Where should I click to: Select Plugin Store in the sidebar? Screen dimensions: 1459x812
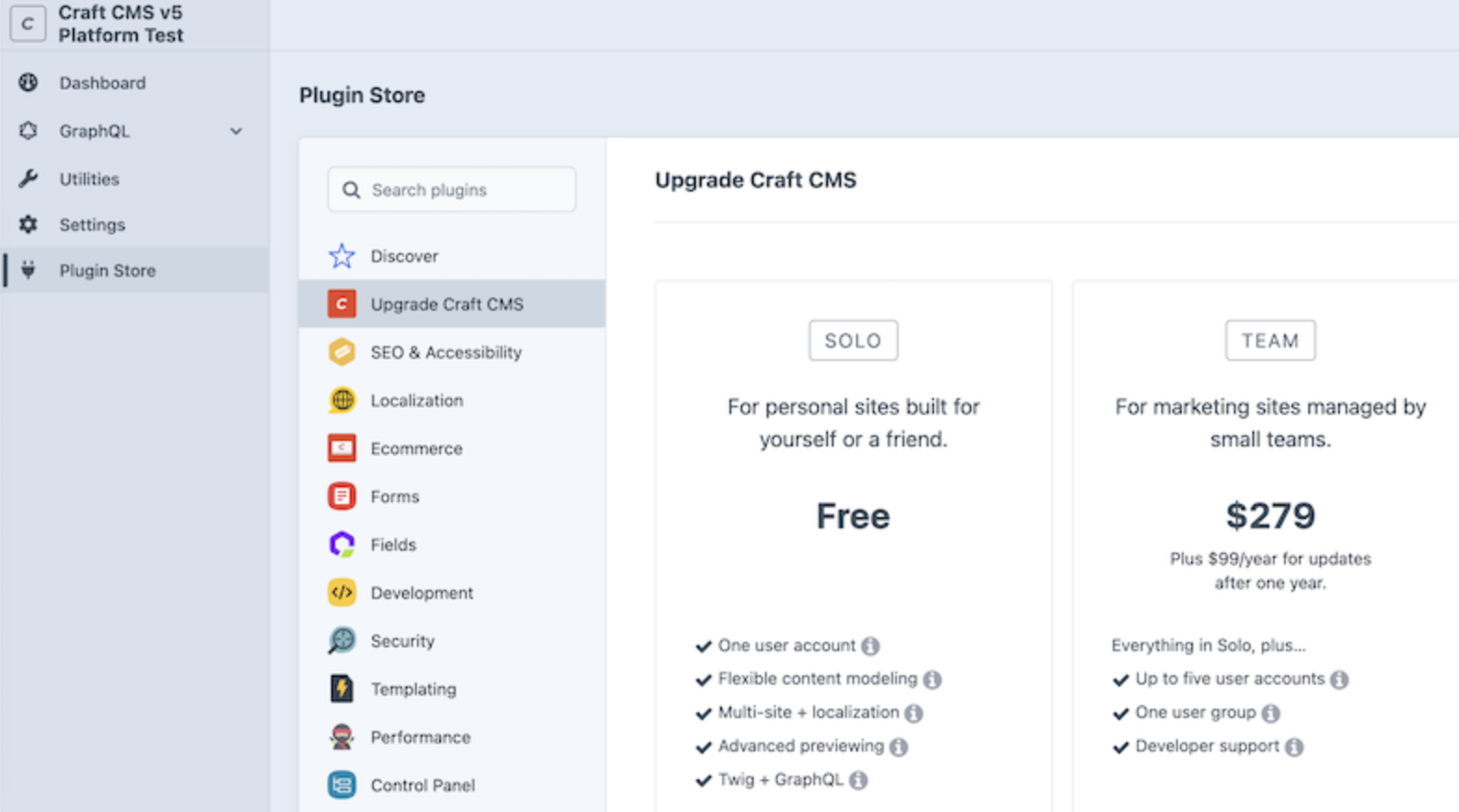[x=135, y=270]
